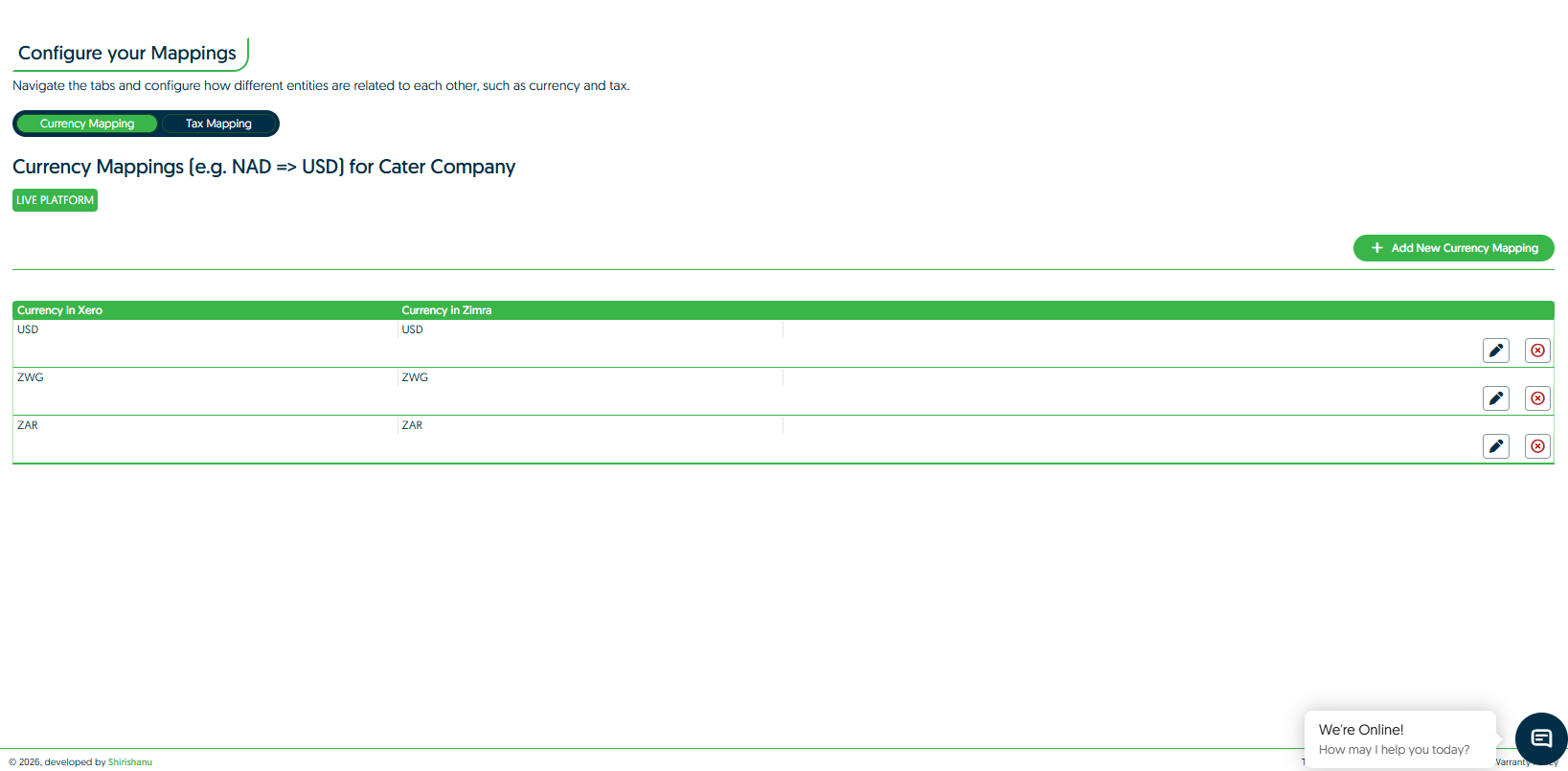Image resolution: width=1568 pixels, height=771 pixels.
Task: Click the USD cell under Currency in Xero
Action: [x=28, y=329]
